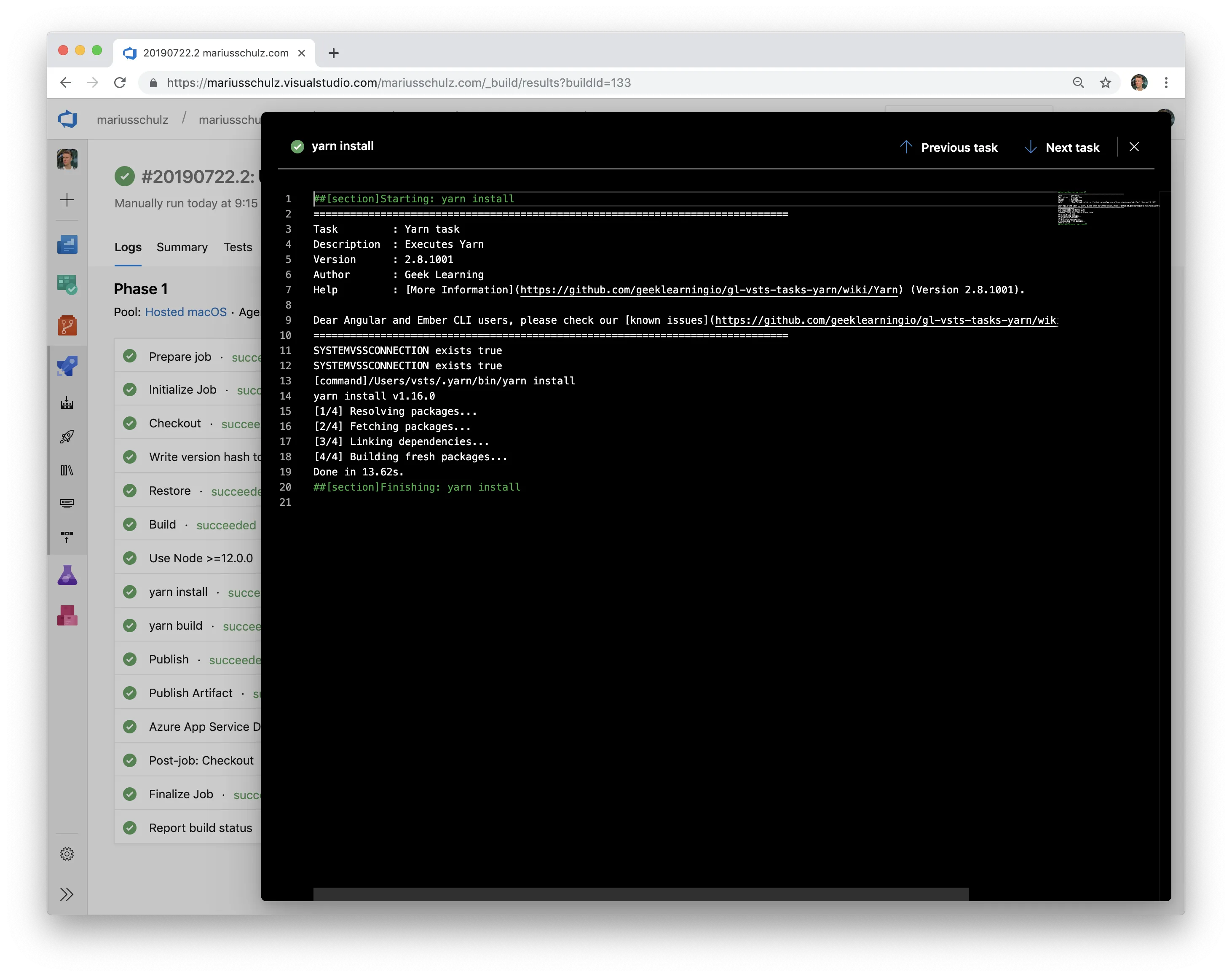Open the Hosted macOS pool link
Image resolution: width=1232 pixels, height=977 pixels.
(x=186, y=312)
